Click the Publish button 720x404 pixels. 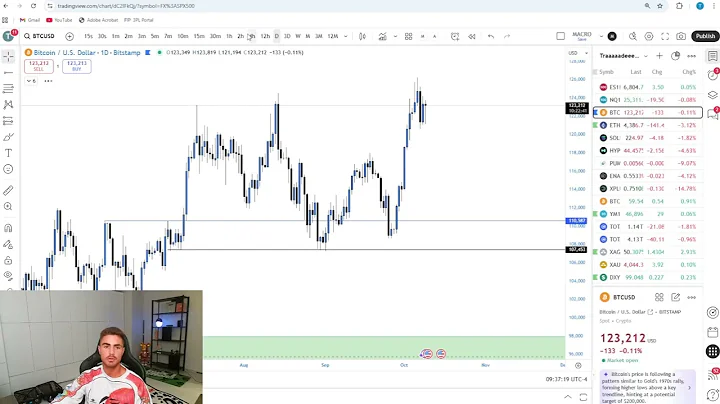click(705, 36)
